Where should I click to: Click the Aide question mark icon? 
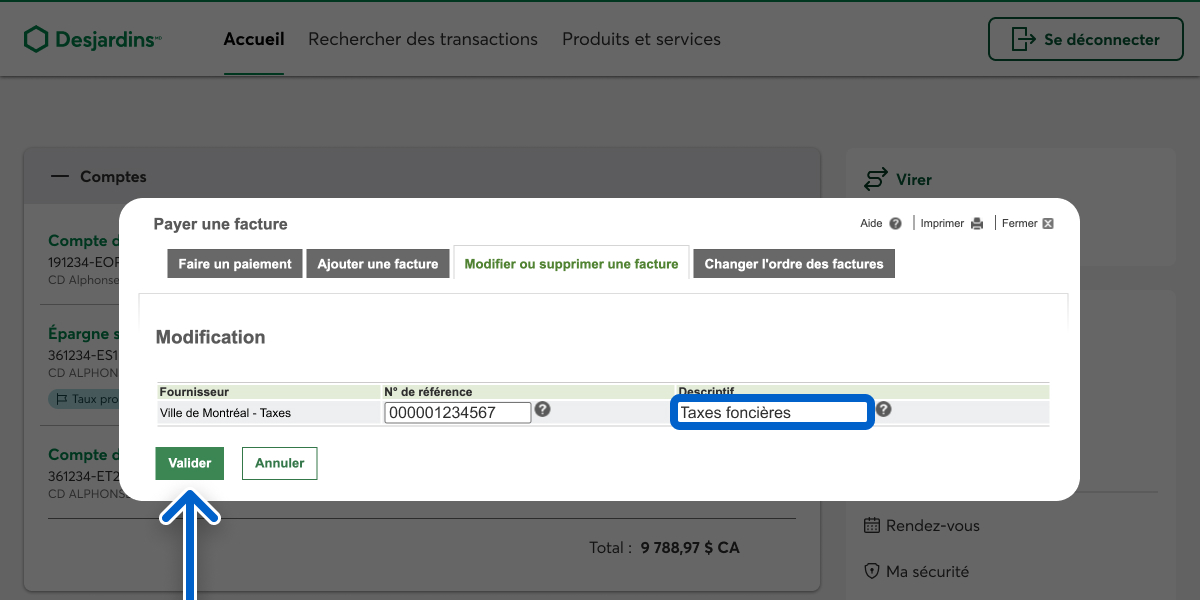[895, 224]
